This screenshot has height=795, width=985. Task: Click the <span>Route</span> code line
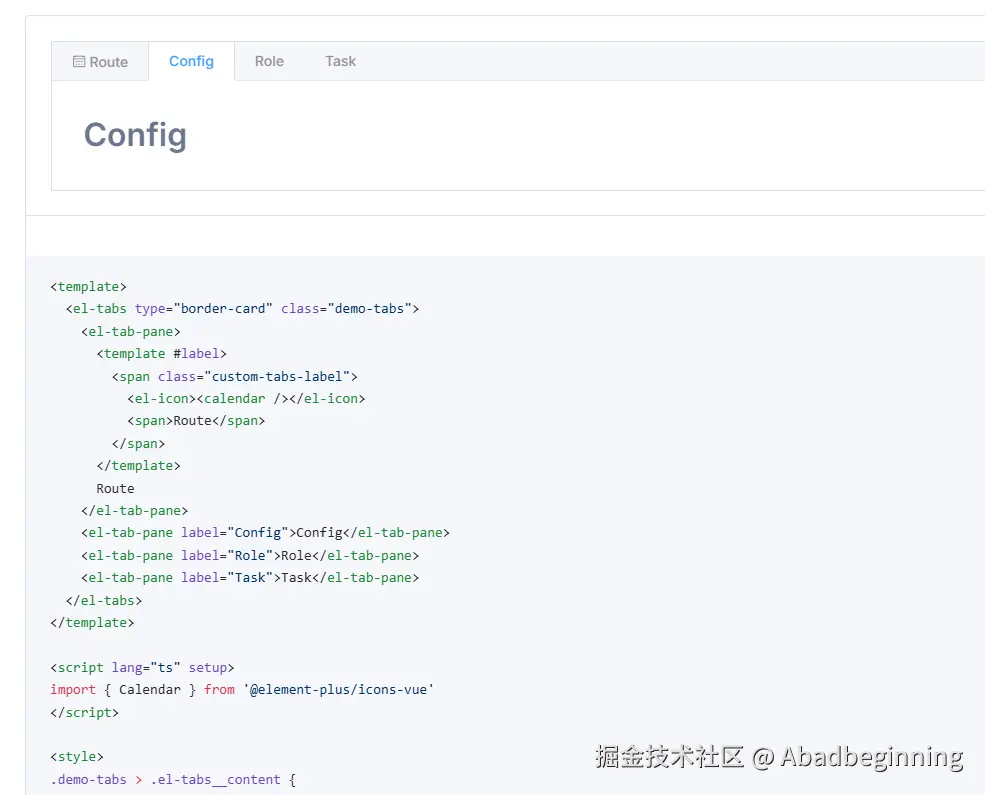click(196, 421)
